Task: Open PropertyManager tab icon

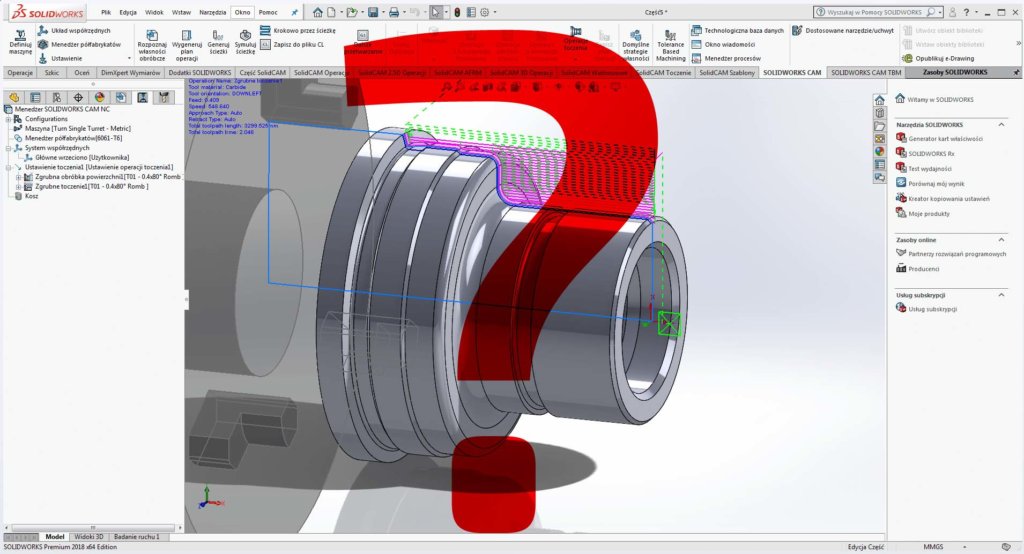Action: click(35, 98)
